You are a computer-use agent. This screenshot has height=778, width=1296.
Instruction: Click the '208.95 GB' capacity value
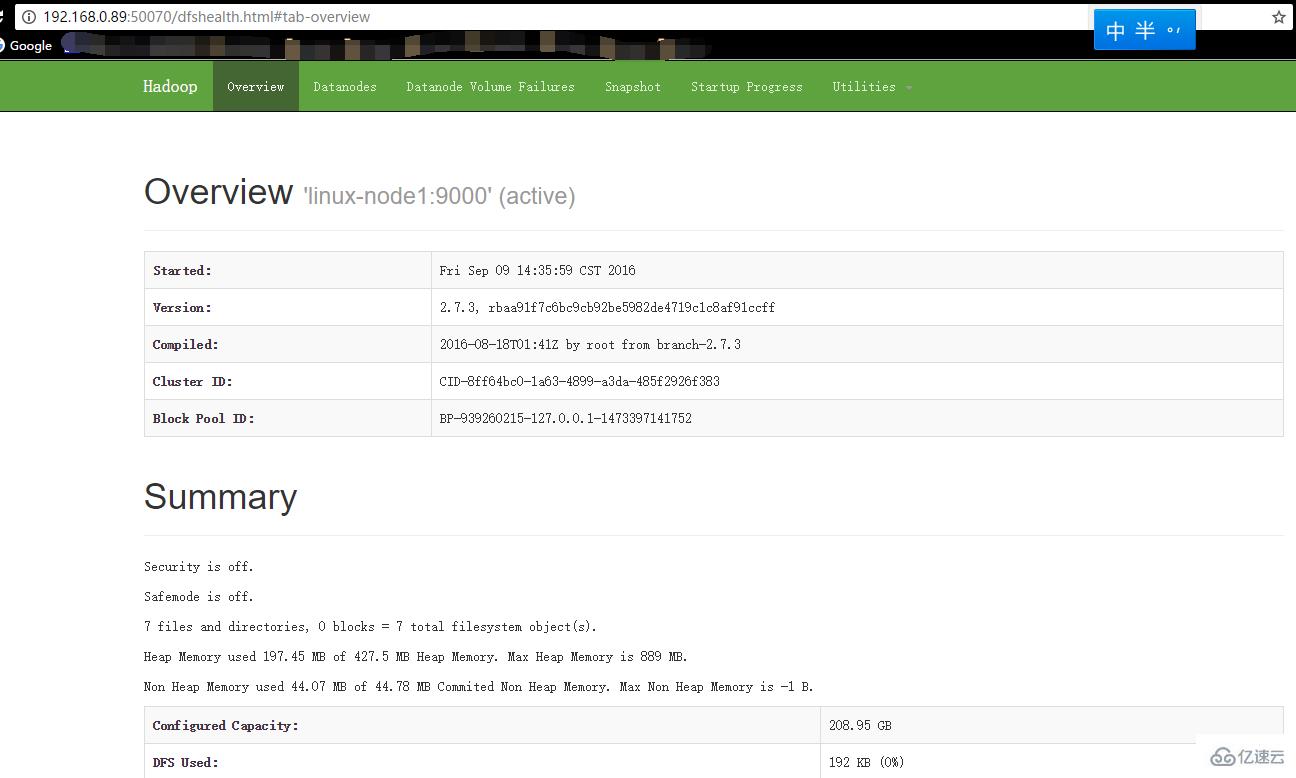860,725
